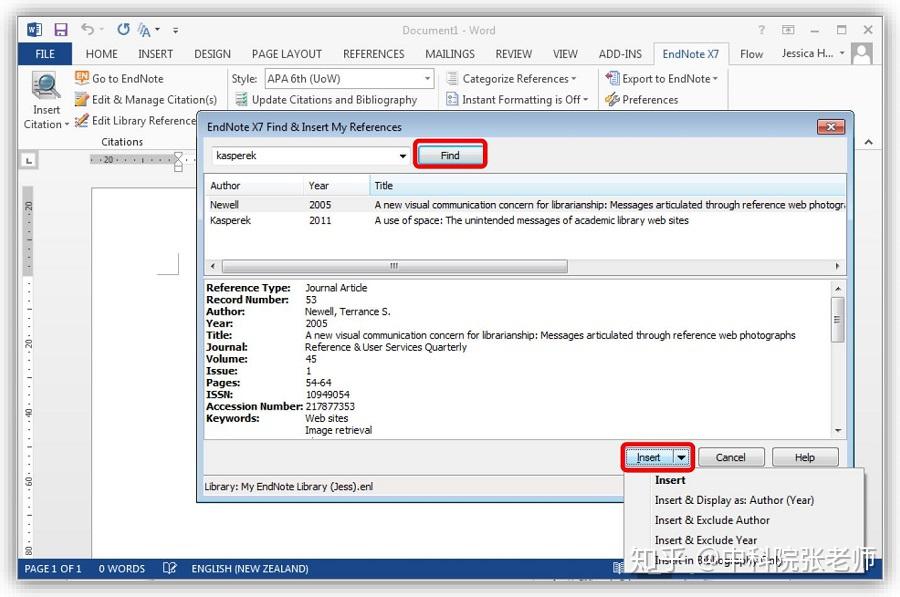Click the Undo arrow icon
900x597 pixels.
click(x=87, y=29)
